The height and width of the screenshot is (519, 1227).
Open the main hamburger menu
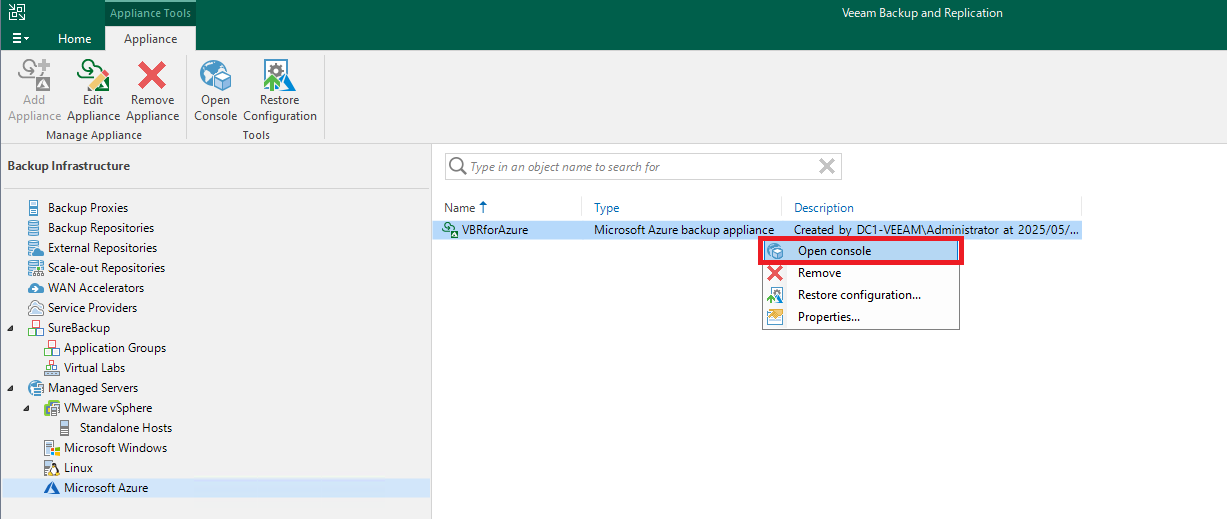pyautogui.click(x=20, y=39)
